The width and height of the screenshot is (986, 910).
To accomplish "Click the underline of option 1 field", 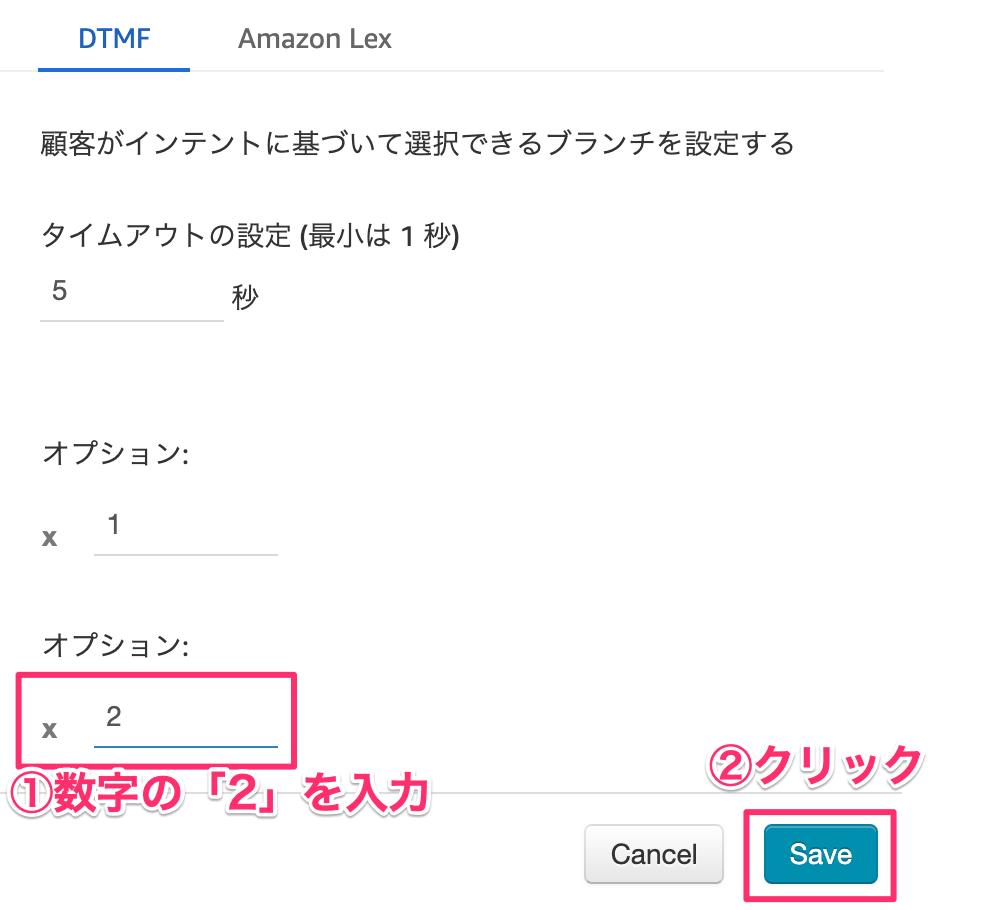I will pyautogui.click(x=186, y=555).
